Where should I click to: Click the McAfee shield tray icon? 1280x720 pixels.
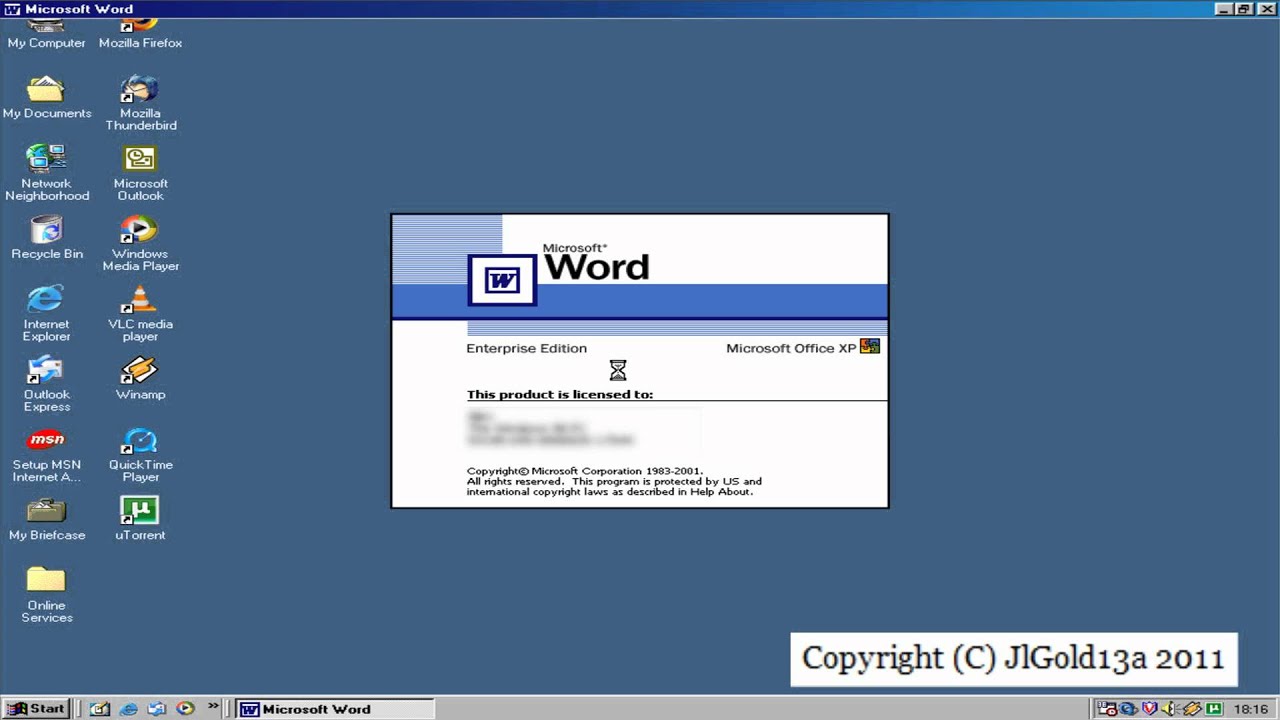coord(1149,709)
